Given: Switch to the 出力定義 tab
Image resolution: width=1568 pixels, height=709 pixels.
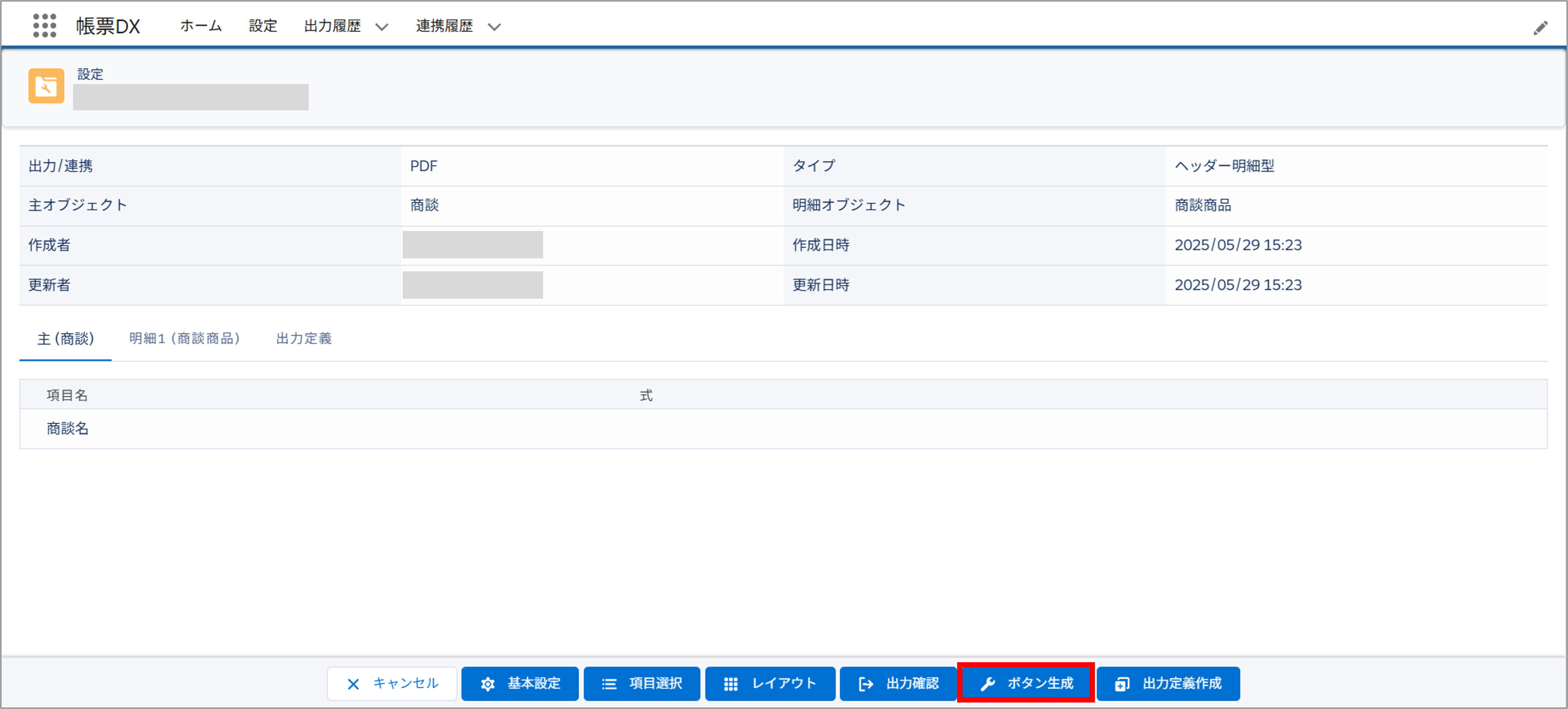Looking at the screenshot, I should click(304, 338).
